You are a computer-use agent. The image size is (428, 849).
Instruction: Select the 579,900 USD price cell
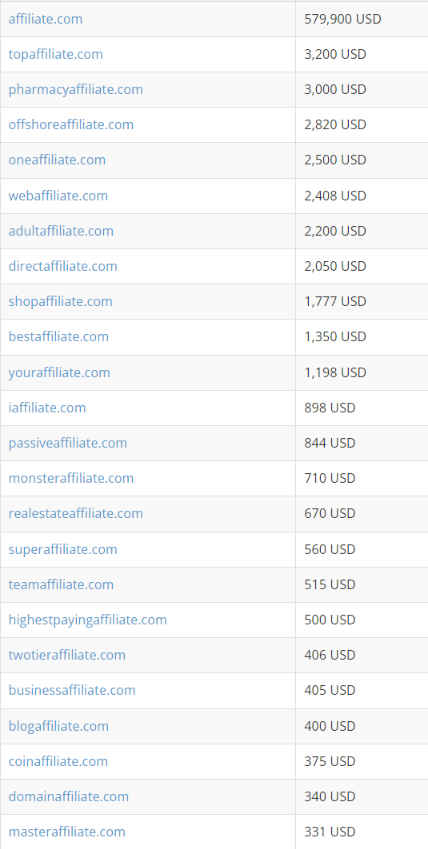point(362,19)
